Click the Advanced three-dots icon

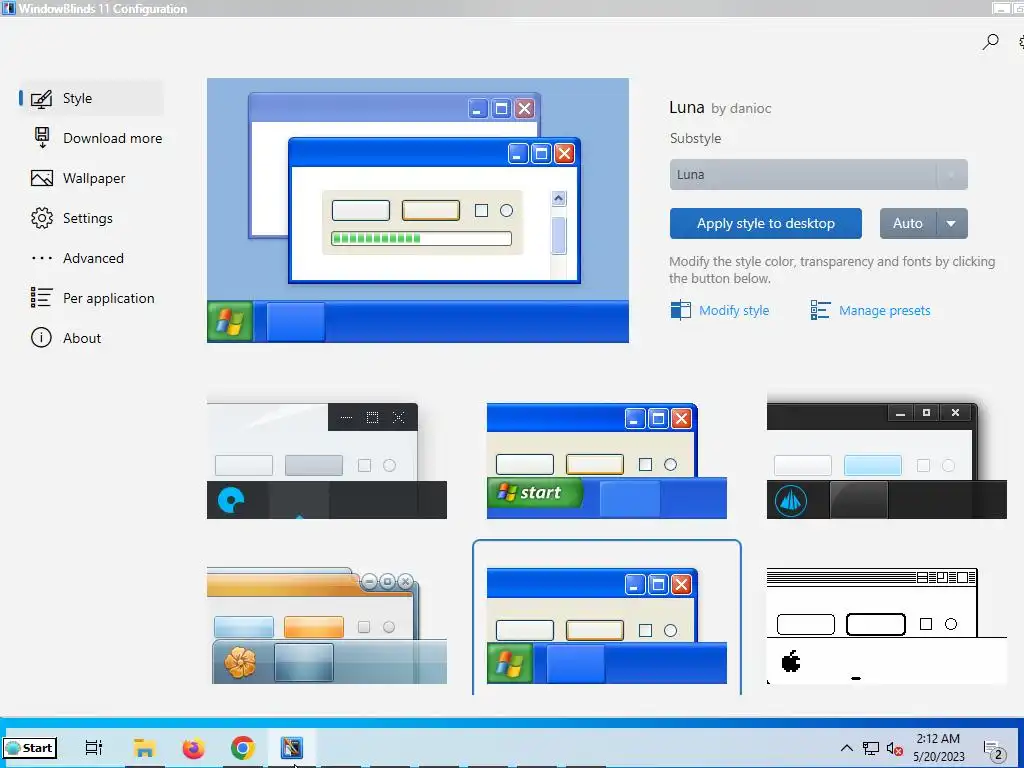click(x=42, y=259)
